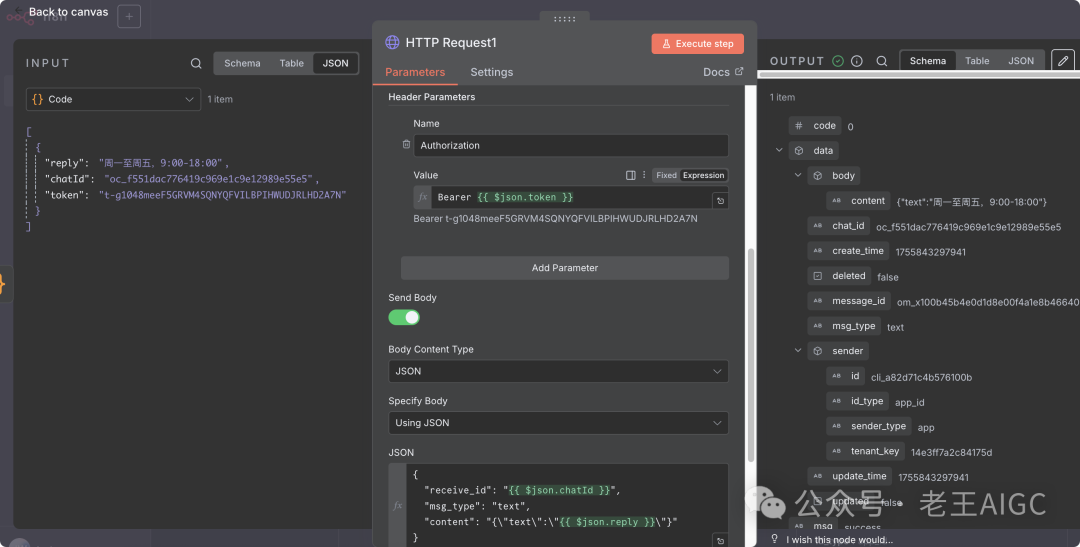This screenshot has height=547, width=1080.
Task: Click inside the JSON body editor
Action: tap(566, 505)
